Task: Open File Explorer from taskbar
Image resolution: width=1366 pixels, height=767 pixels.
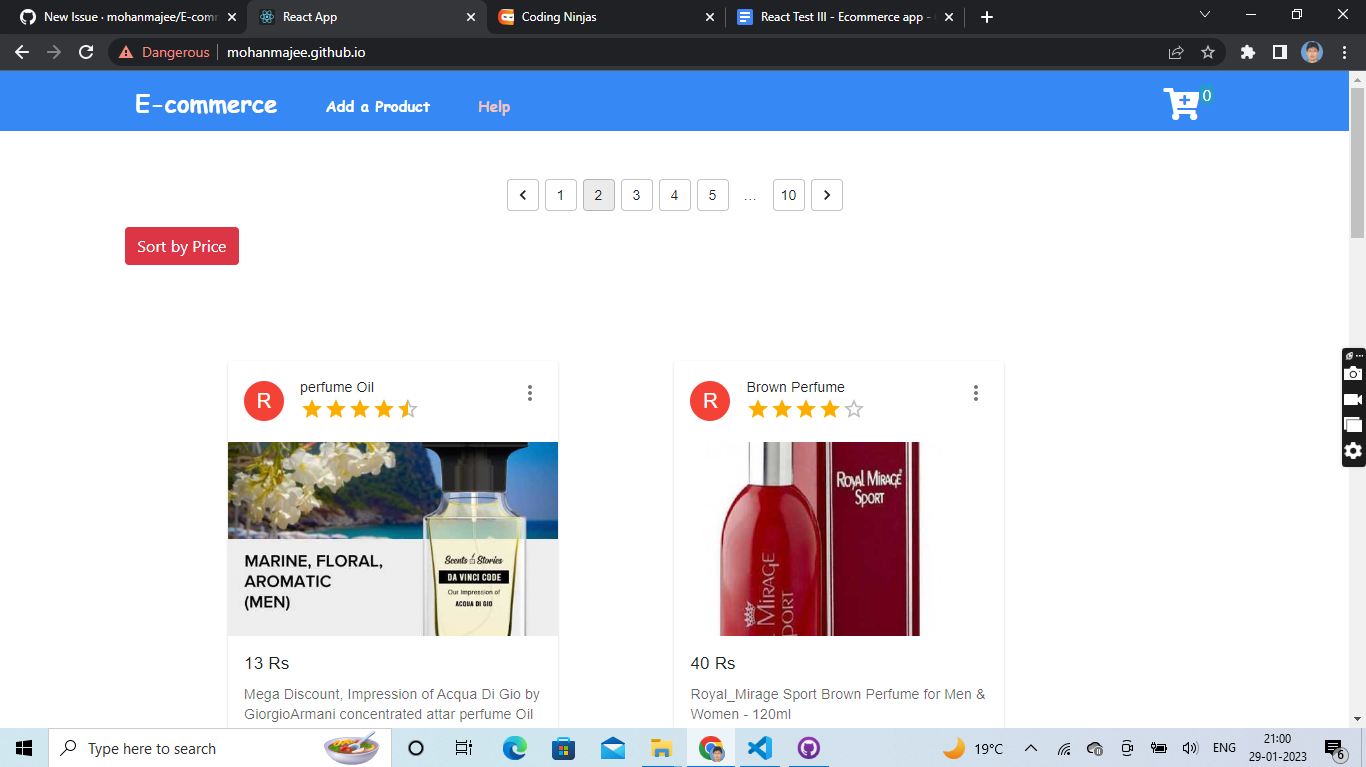Action: click(661, 748)
